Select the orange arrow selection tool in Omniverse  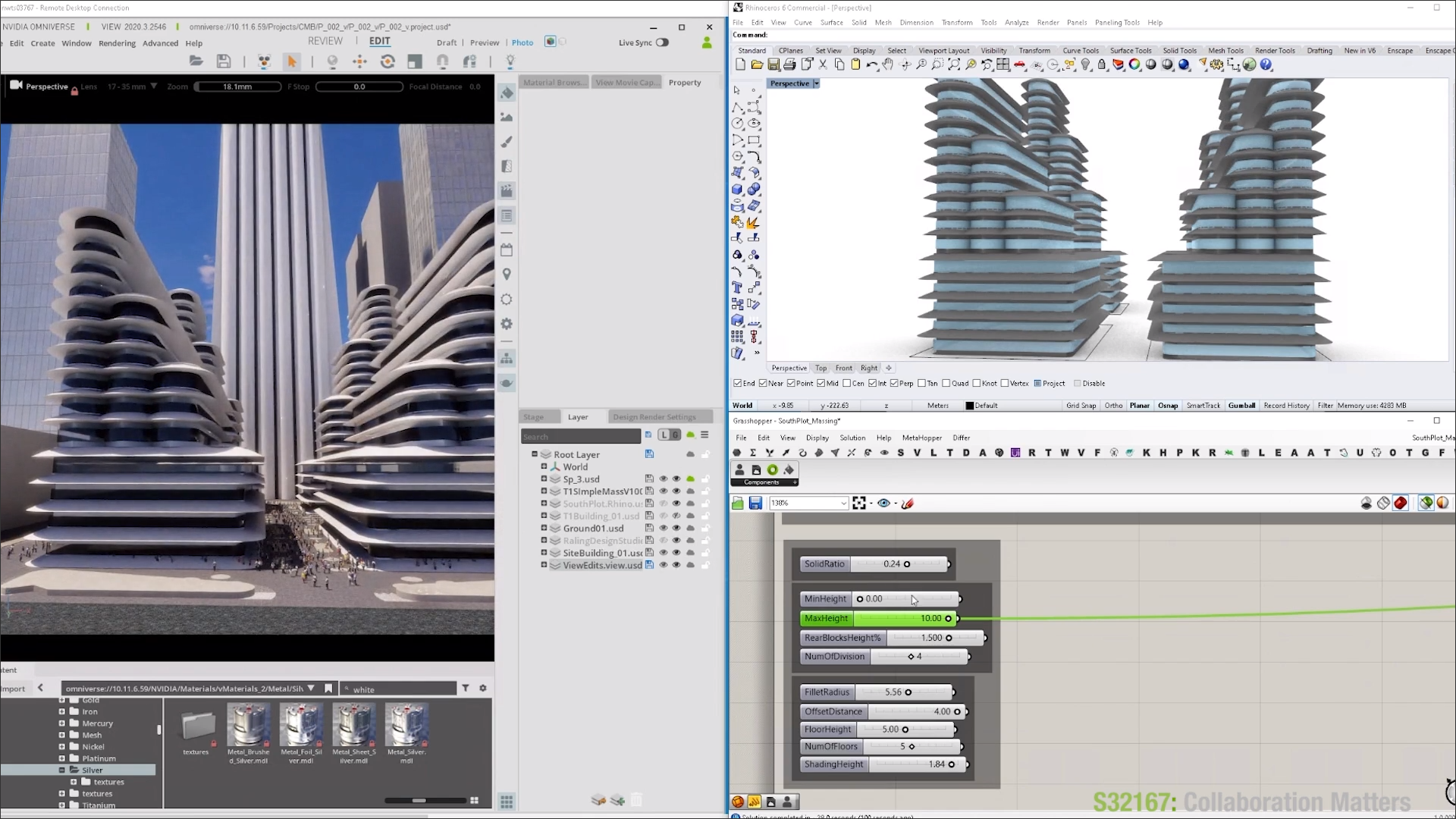point(291,61)
